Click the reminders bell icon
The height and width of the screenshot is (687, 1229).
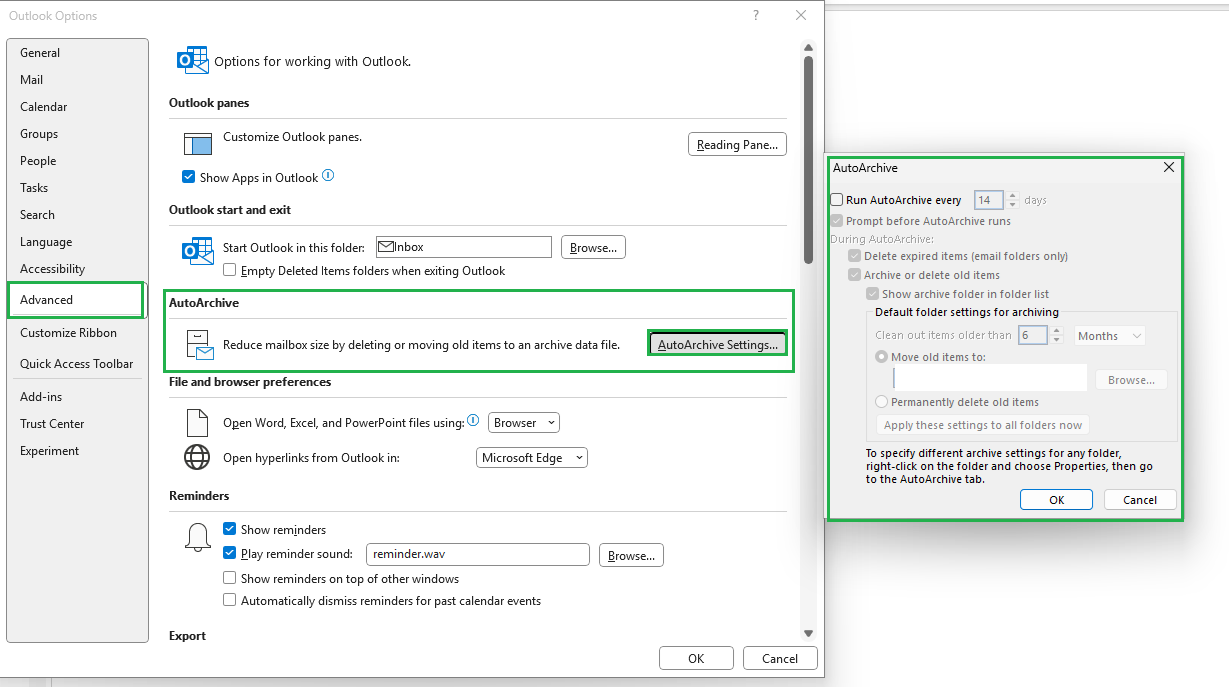click(x=197, y=537)
